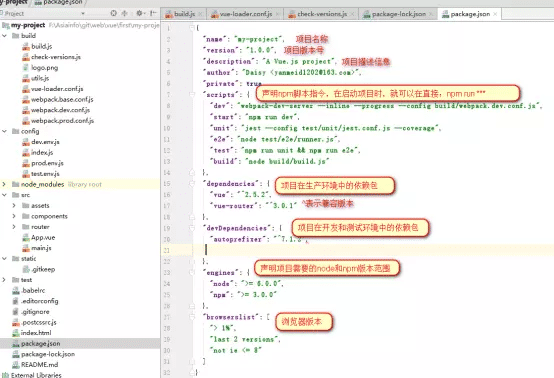Select prod.env.js file
Viewport: 554px width, 378px height.
43,163
